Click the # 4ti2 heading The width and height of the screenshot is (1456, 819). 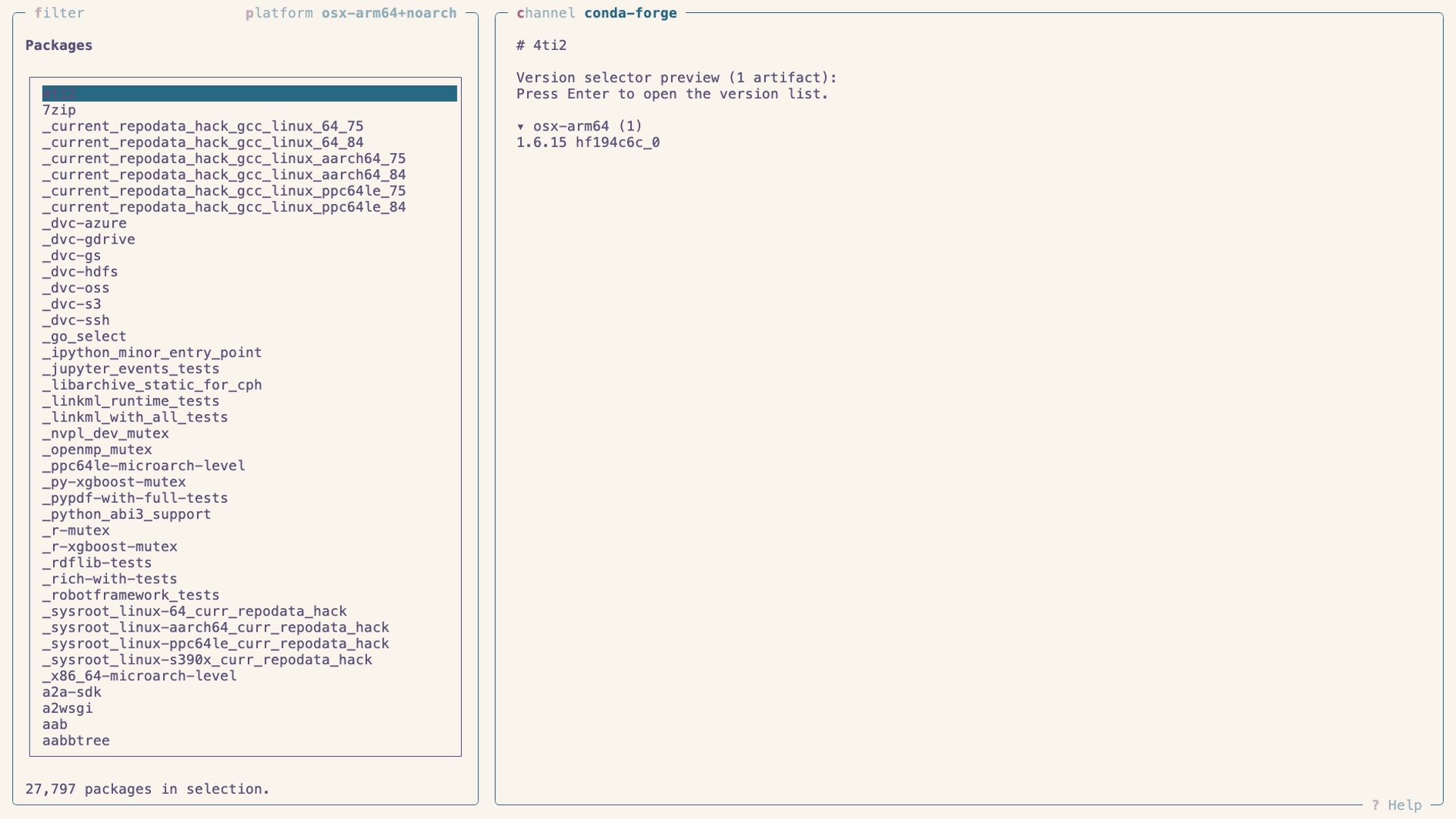(x=541, y=45)
